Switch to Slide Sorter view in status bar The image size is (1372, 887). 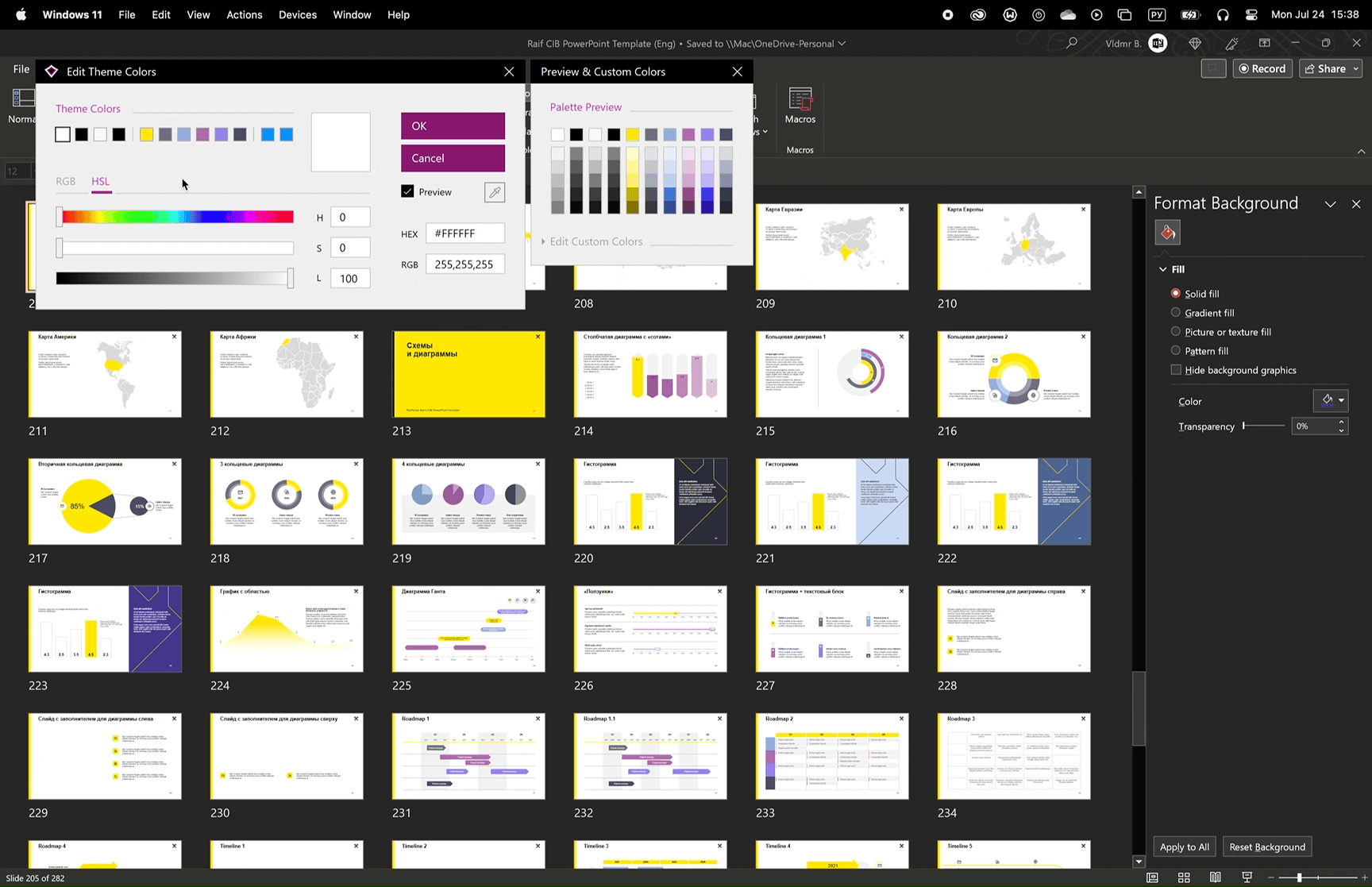tap(1184, 877)
